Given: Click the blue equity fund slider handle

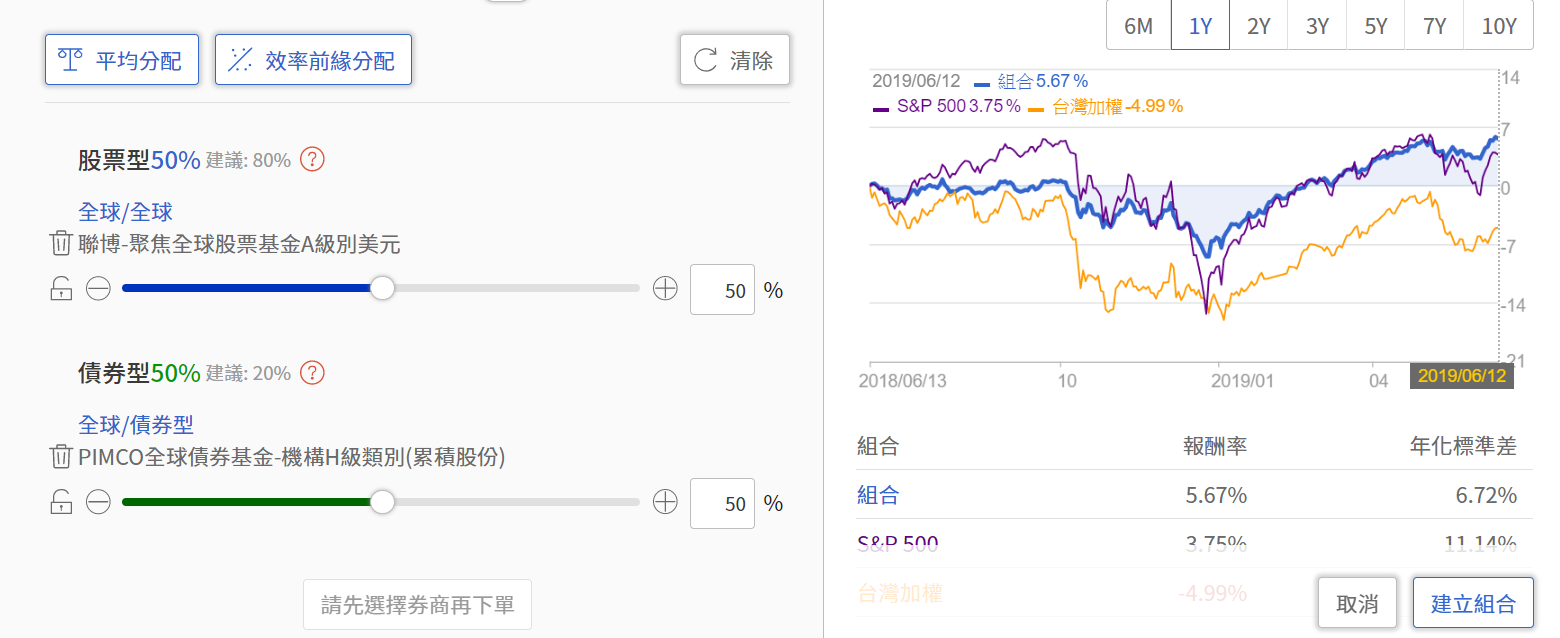Looking at the screenshot, I should [x=382, y=289].
